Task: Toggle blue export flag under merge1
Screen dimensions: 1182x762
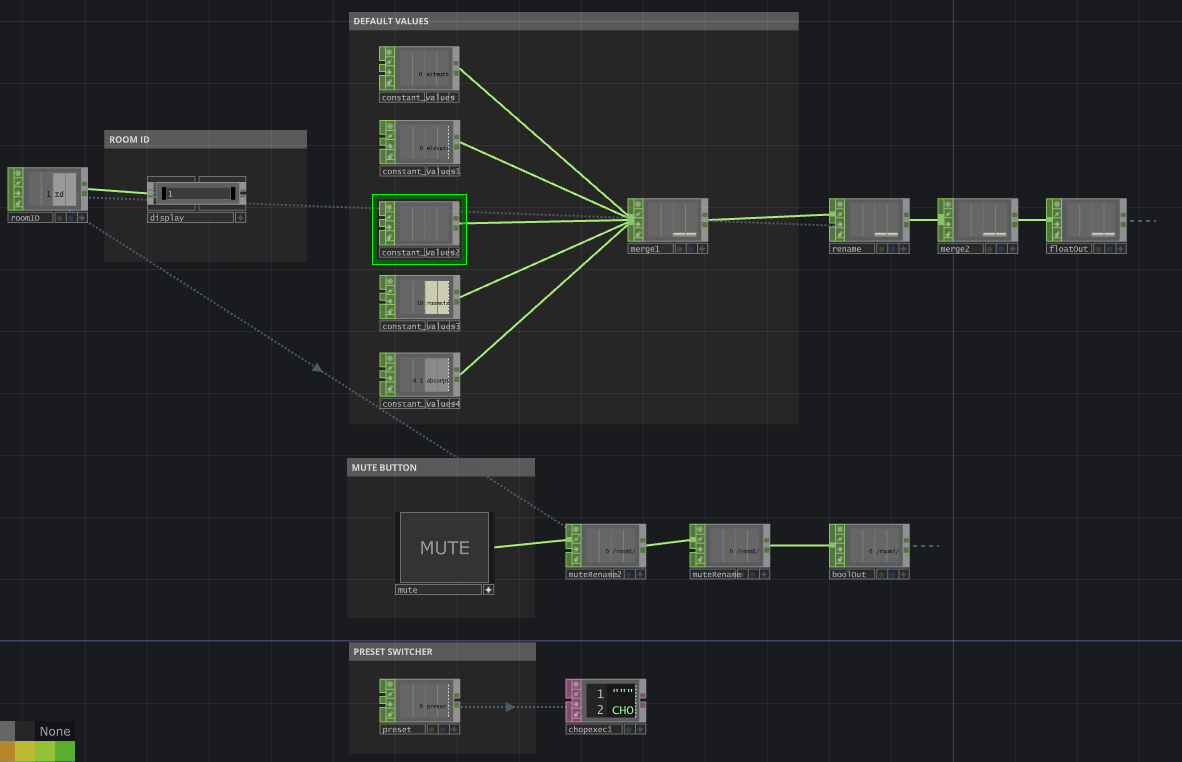Action: [691, 249]
